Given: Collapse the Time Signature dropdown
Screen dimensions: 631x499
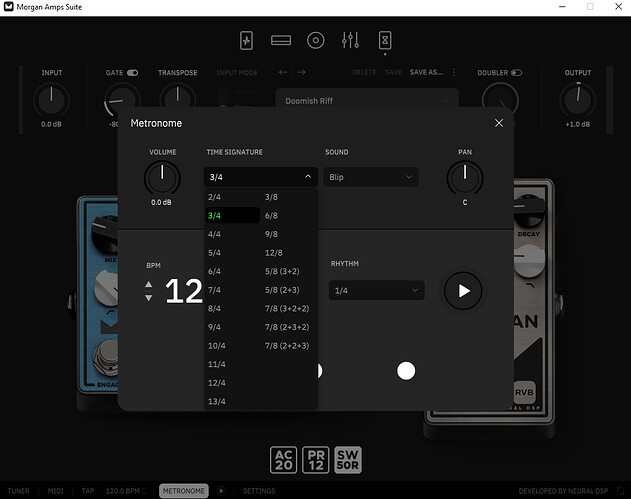Looking at the screenshot, I should (x=261, y=177).
